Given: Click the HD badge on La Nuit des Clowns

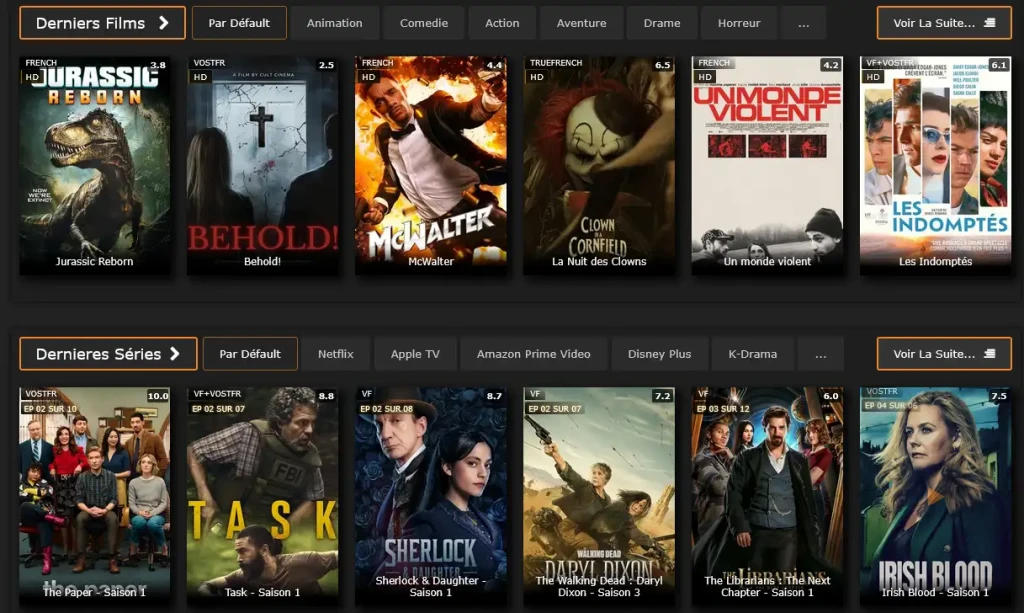Looking at the screenshot, I should [537, 77].
